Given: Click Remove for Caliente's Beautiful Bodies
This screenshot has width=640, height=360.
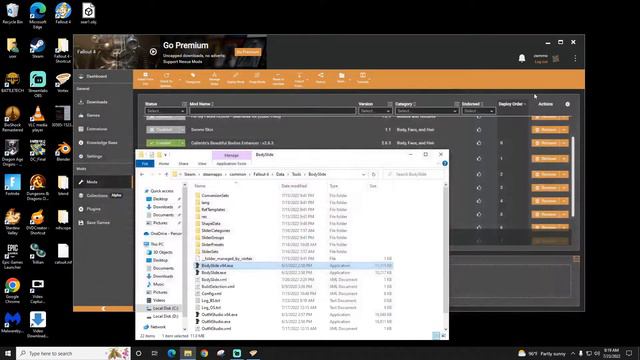Looking at the screenshot, I should click(x=546, y=143).
